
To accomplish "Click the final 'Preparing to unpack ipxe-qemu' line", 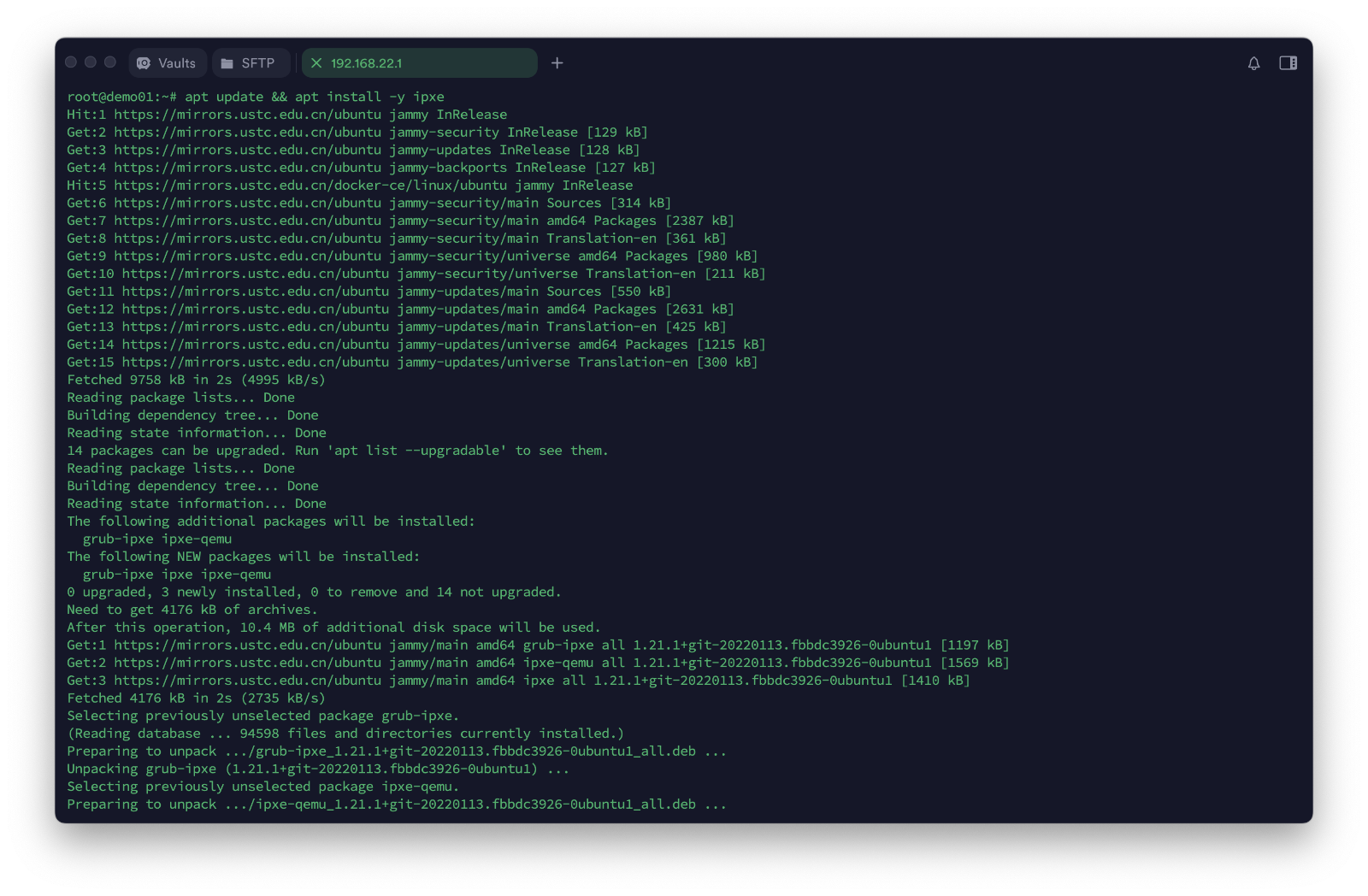I will pyautogui.click(x=396, y=805).
